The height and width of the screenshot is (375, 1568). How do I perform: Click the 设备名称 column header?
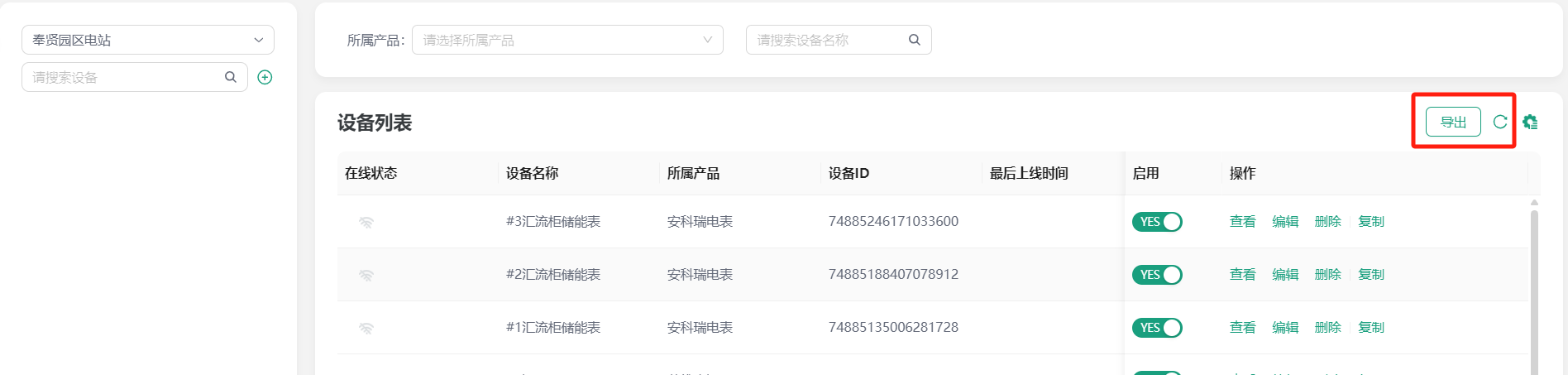[532, 173]
